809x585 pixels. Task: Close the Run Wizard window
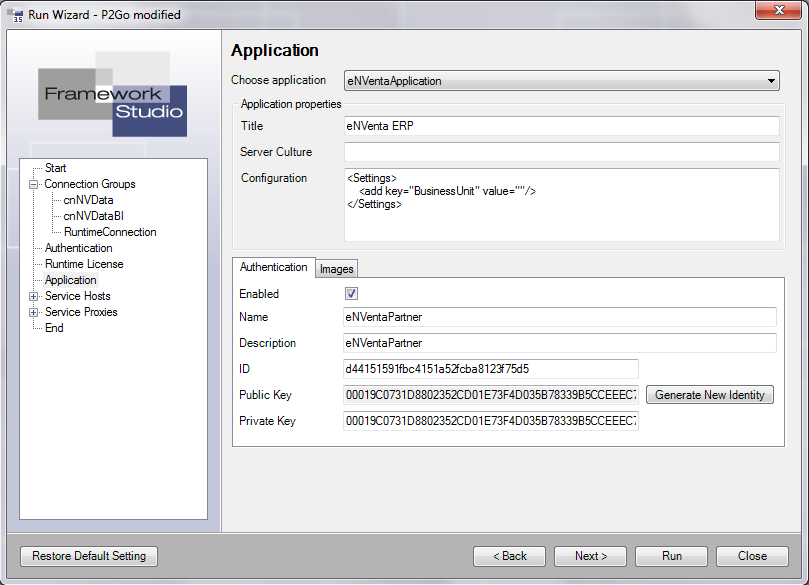[778, 10]
